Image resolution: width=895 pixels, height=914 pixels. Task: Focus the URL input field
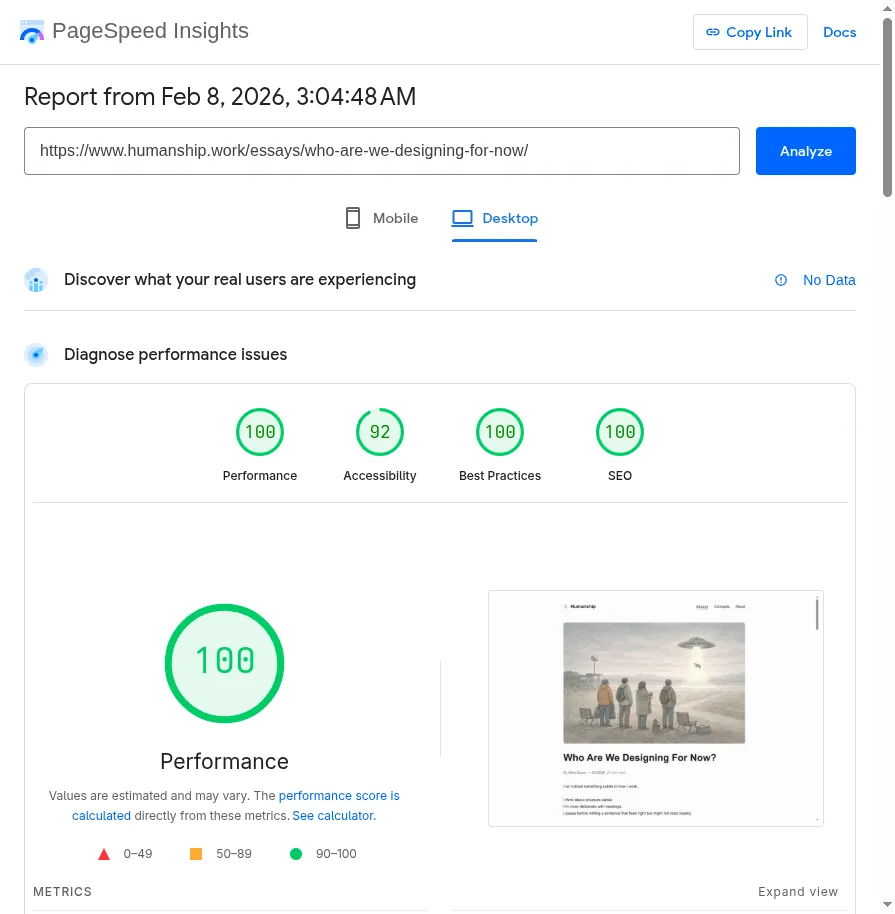(x=381, y=151)
